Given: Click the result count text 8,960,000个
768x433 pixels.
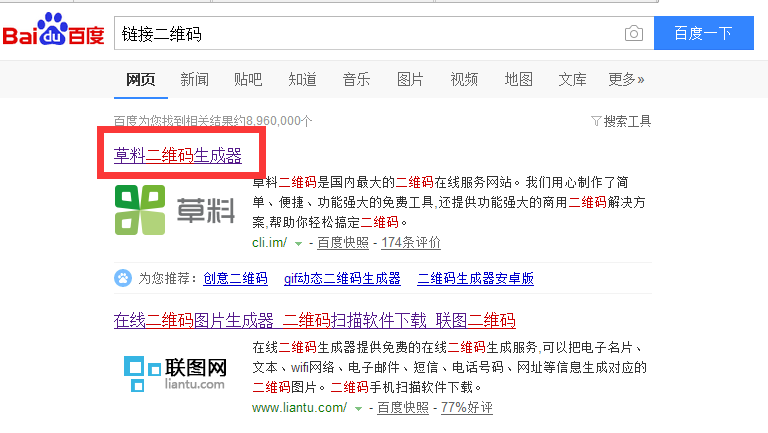Looking at the screenshot, I should pyautogui.click(x=279, y=121).
